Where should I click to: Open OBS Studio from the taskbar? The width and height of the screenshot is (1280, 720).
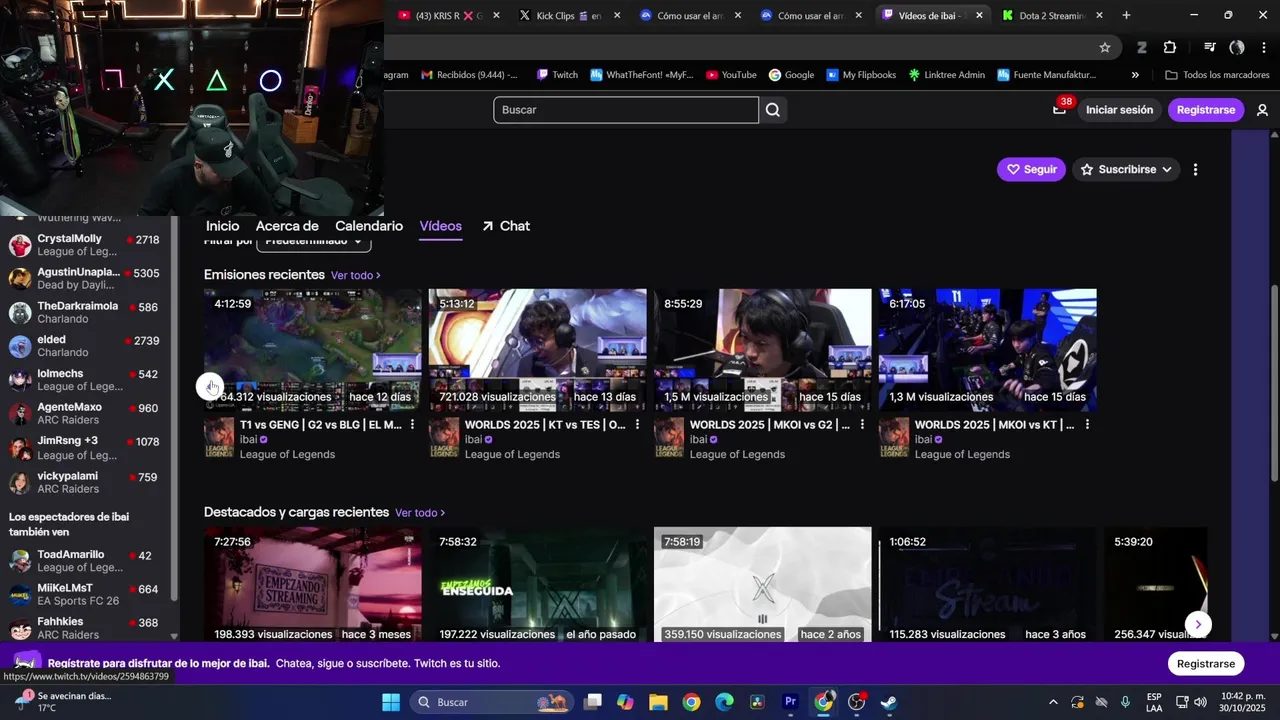point(856,702)
